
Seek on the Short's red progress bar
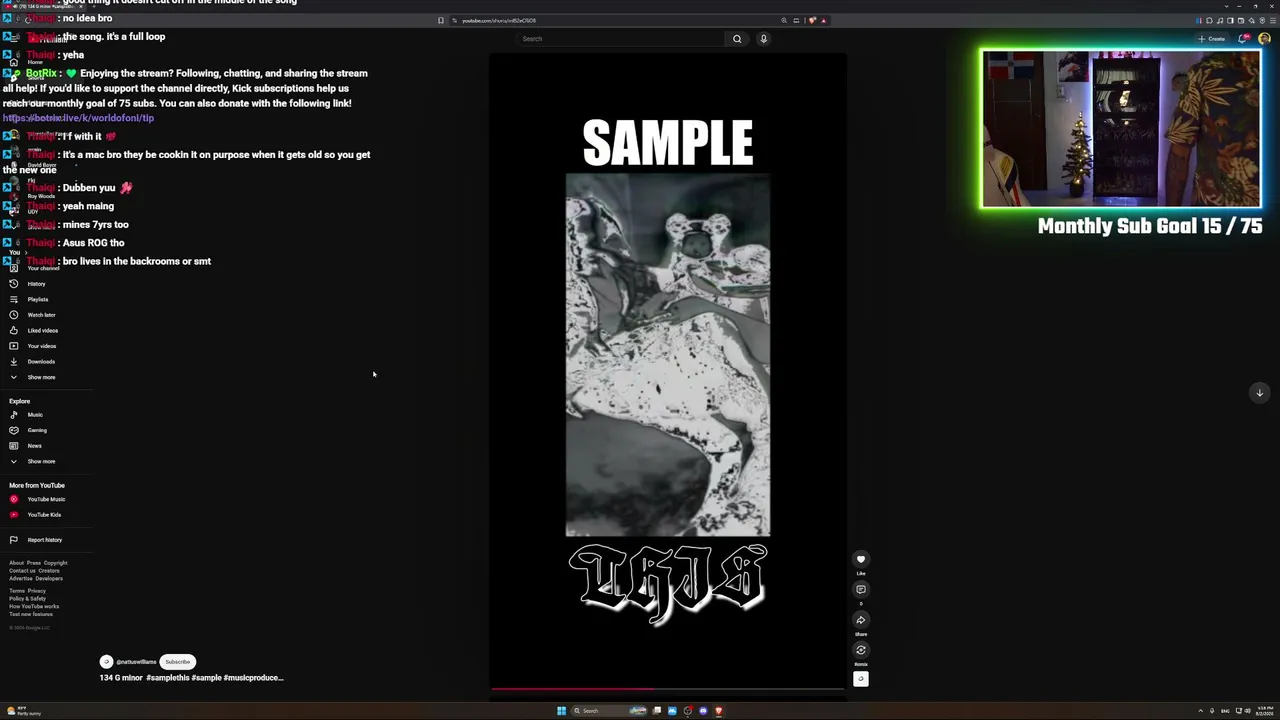668,689
